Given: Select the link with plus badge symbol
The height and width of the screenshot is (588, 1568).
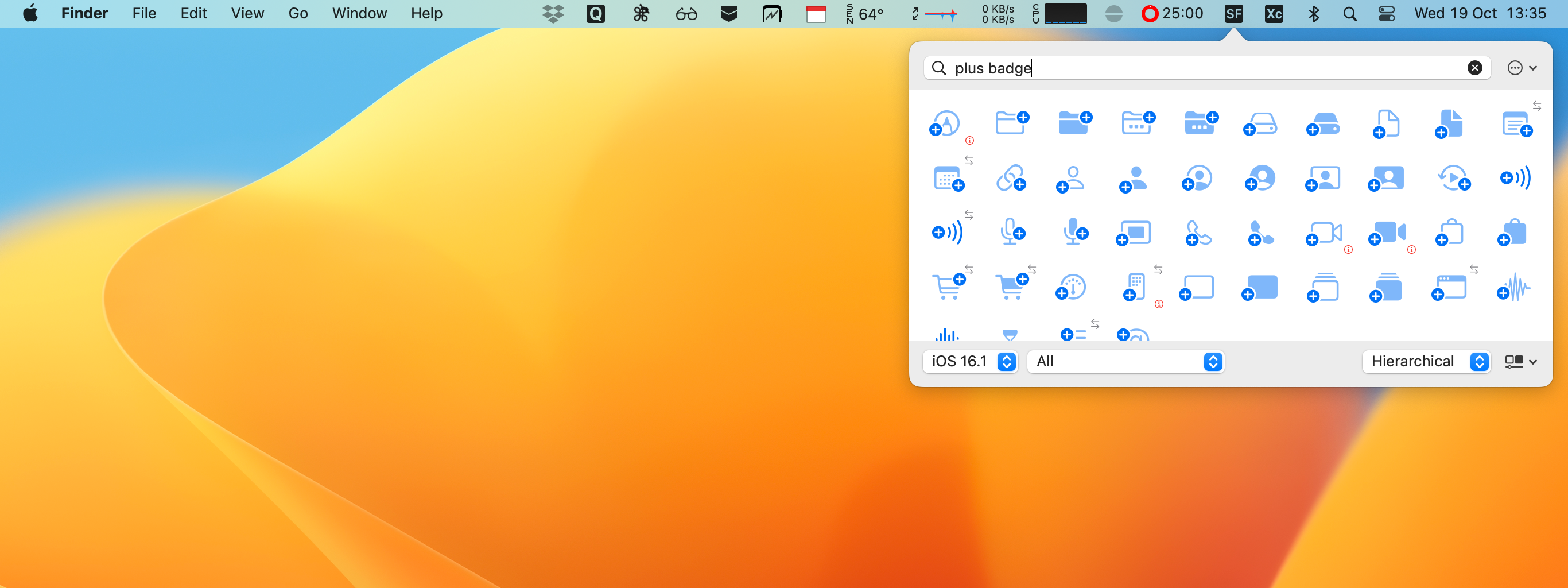Looking at the screenshot, I should pyautogui.click(x=1011, y=179).
